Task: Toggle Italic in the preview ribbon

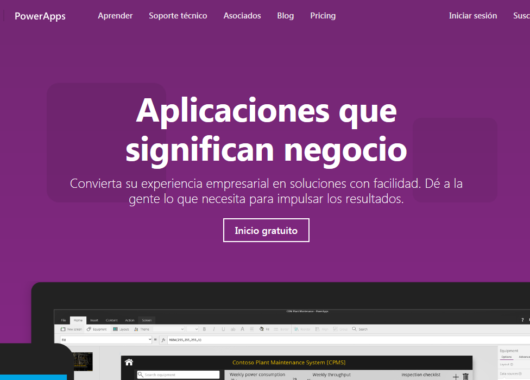Action: tap(214, 329)
